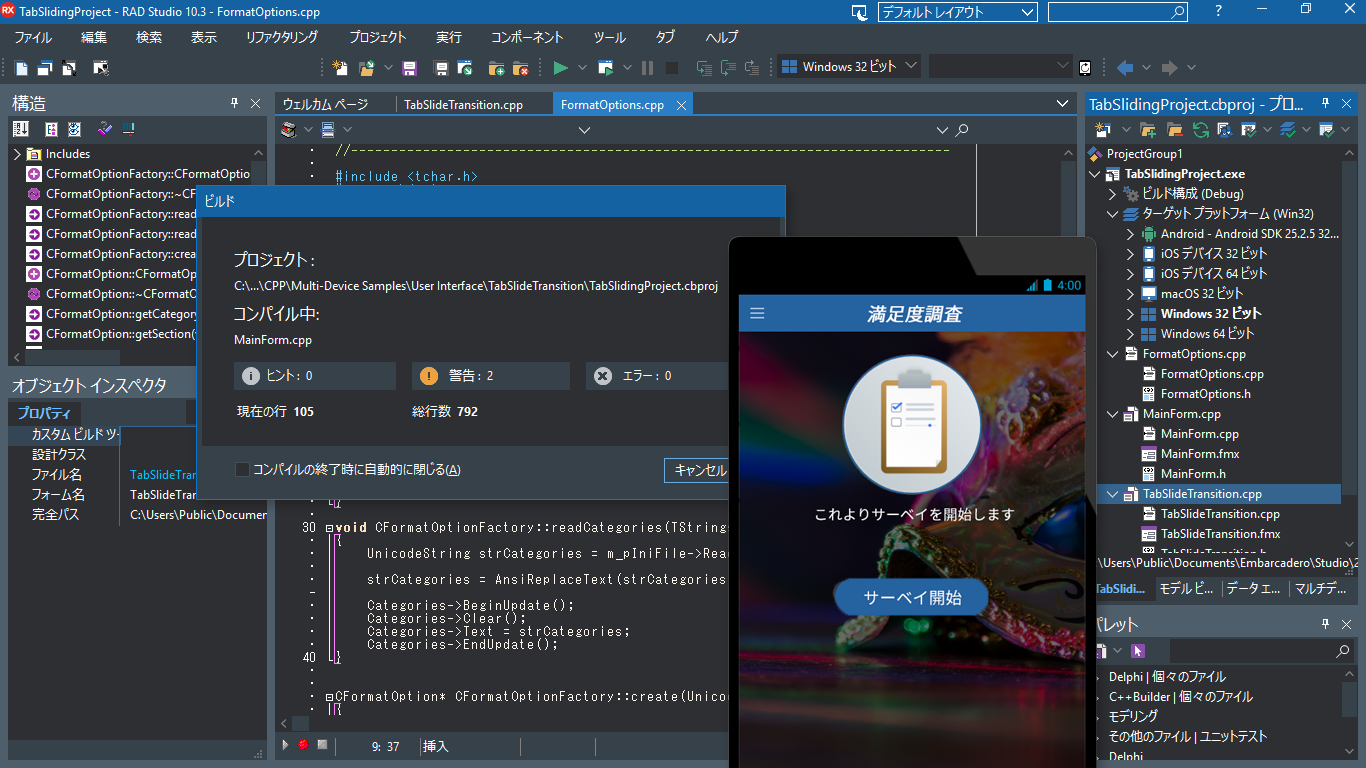Click the IDE search box in title bar
This screenshot has height=768, width=1366.
pyautogui.click(x=1118, y=12)
